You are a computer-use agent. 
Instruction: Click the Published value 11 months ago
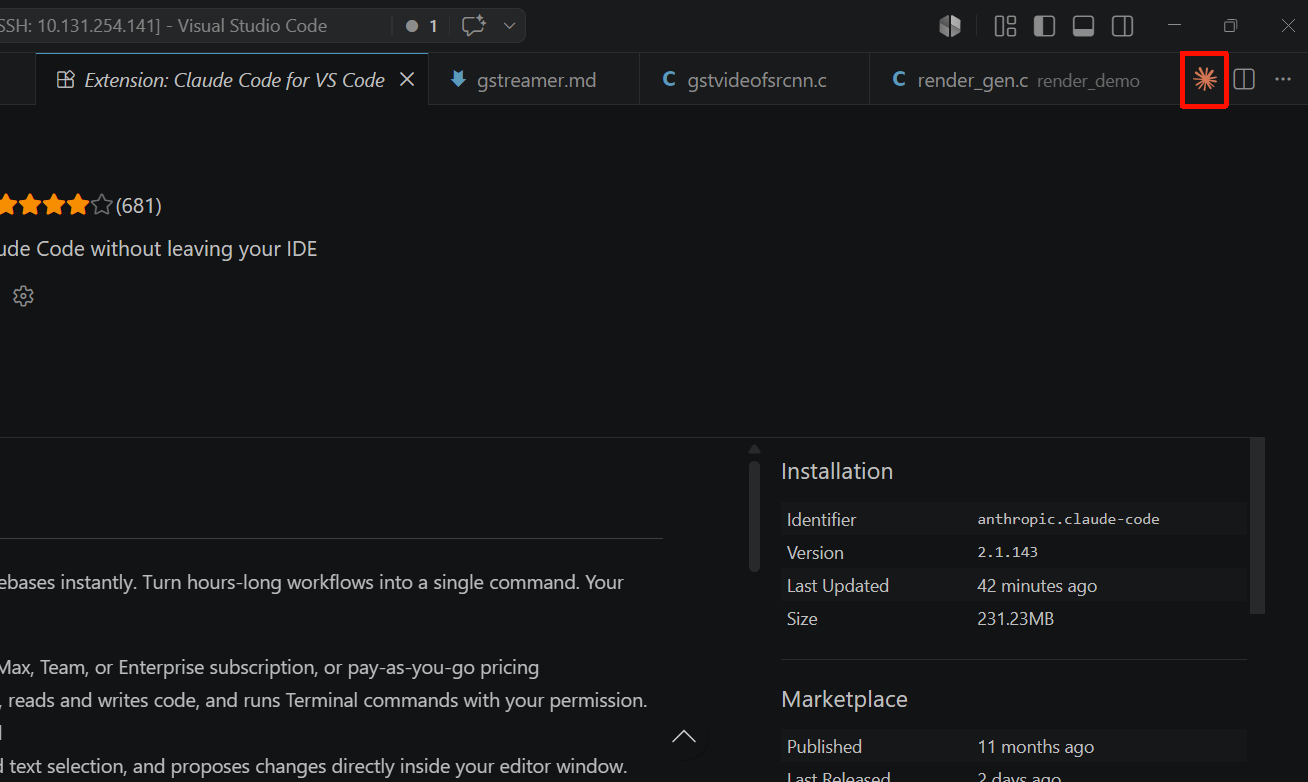tap(1035, 747)
